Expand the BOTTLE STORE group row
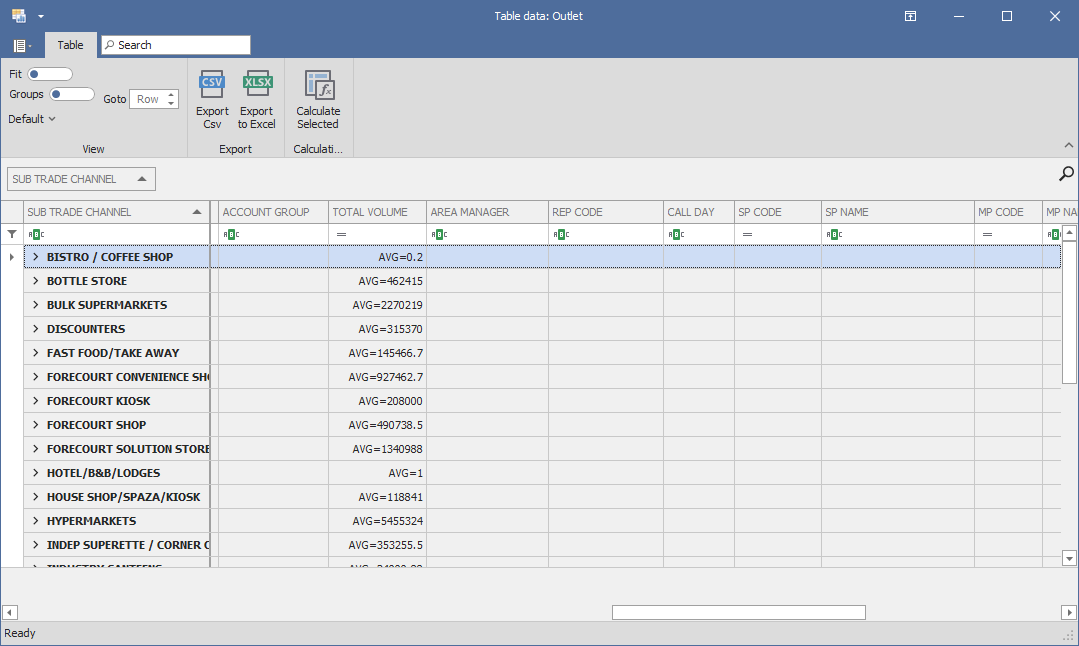 tap(35, 281)
